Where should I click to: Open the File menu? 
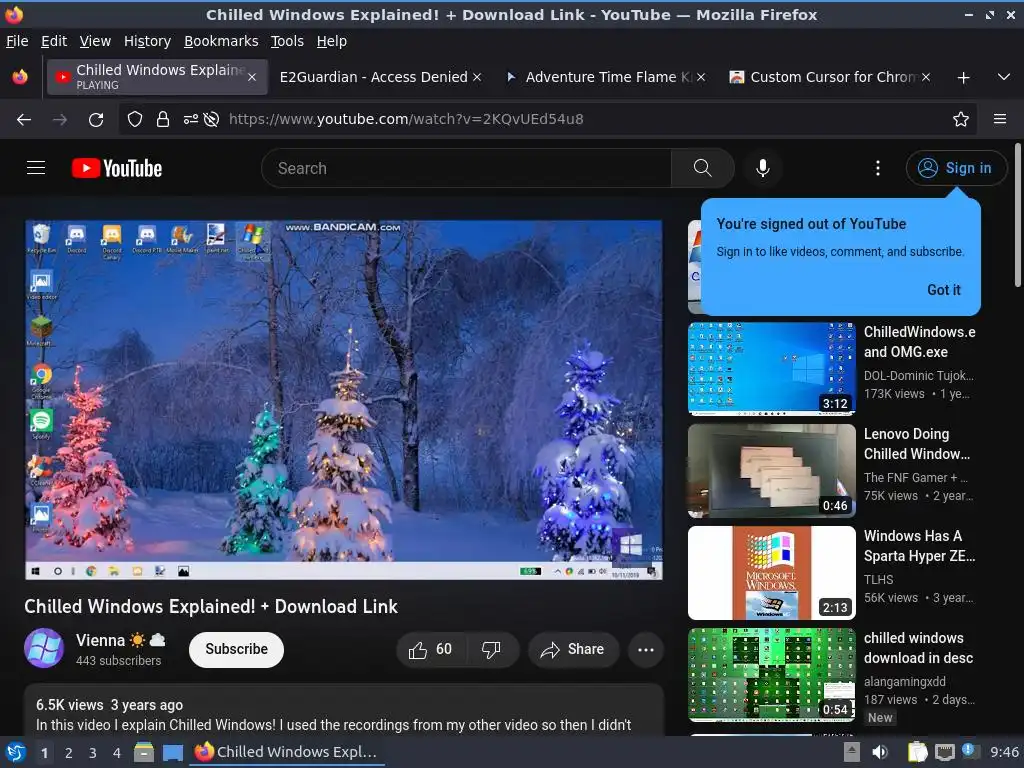click(x=17, y=41)
